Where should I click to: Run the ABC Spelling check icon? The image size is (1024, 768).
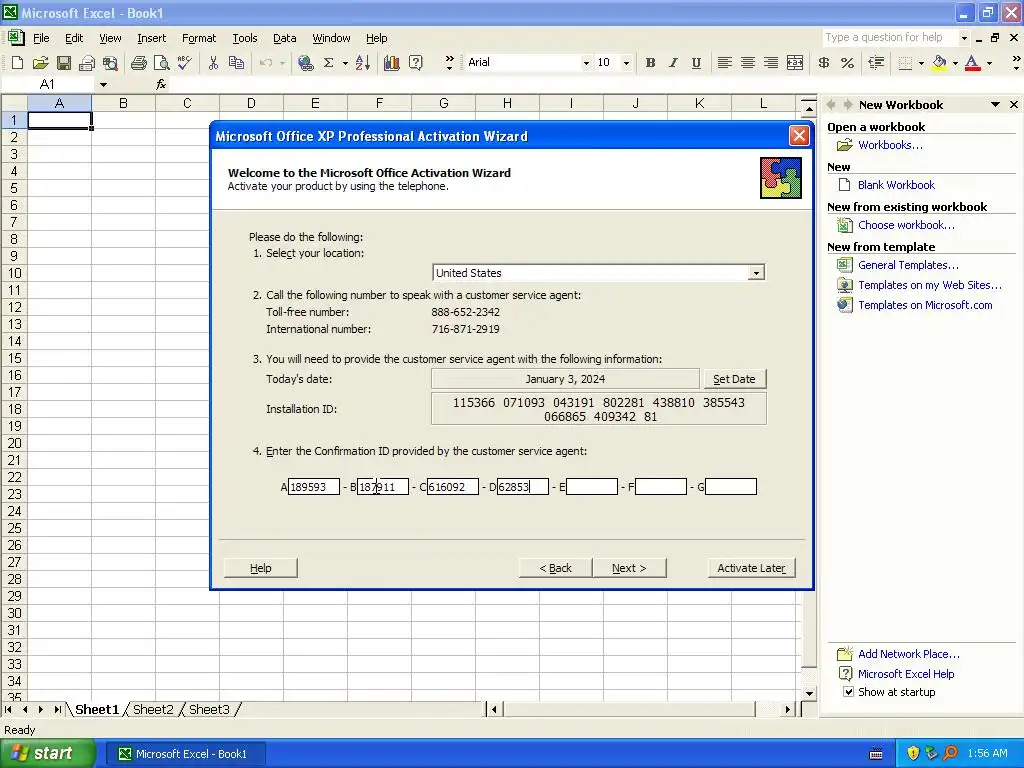click(x=185, y=63)
